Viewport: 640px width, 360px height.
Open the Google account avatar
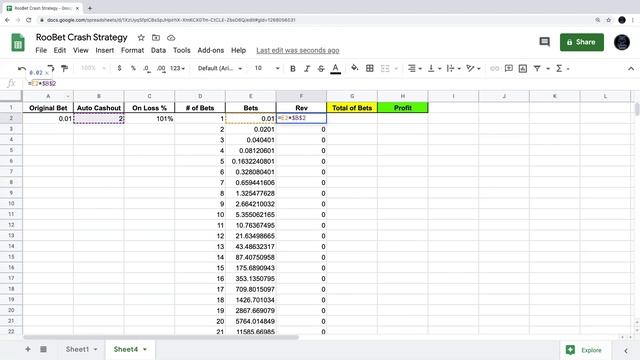click(622, 42)
